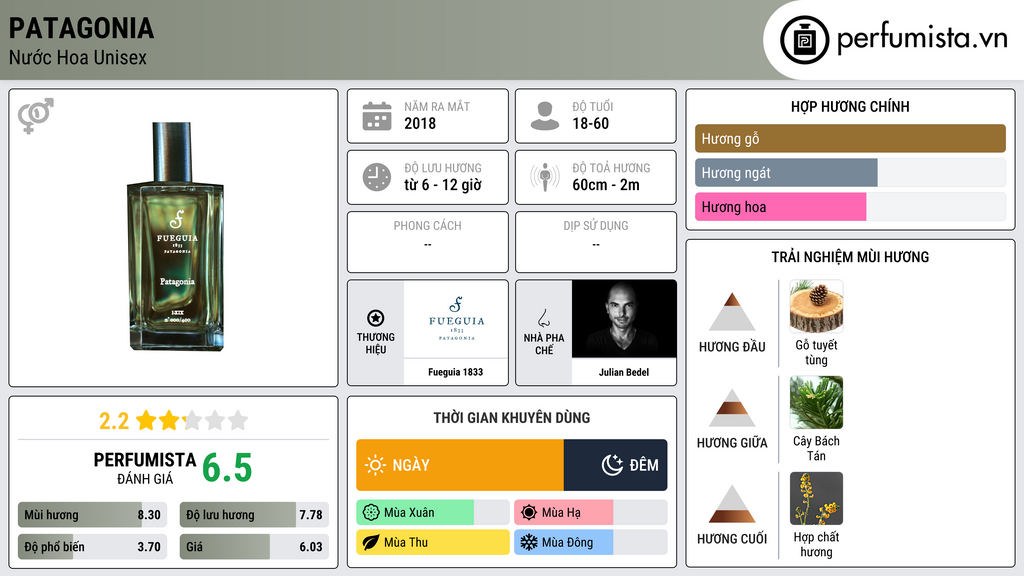The width and height of the screenshot is (1024, 576).
Task: Click the Hợp hương chính heading
Action: [x=850, y=106]
